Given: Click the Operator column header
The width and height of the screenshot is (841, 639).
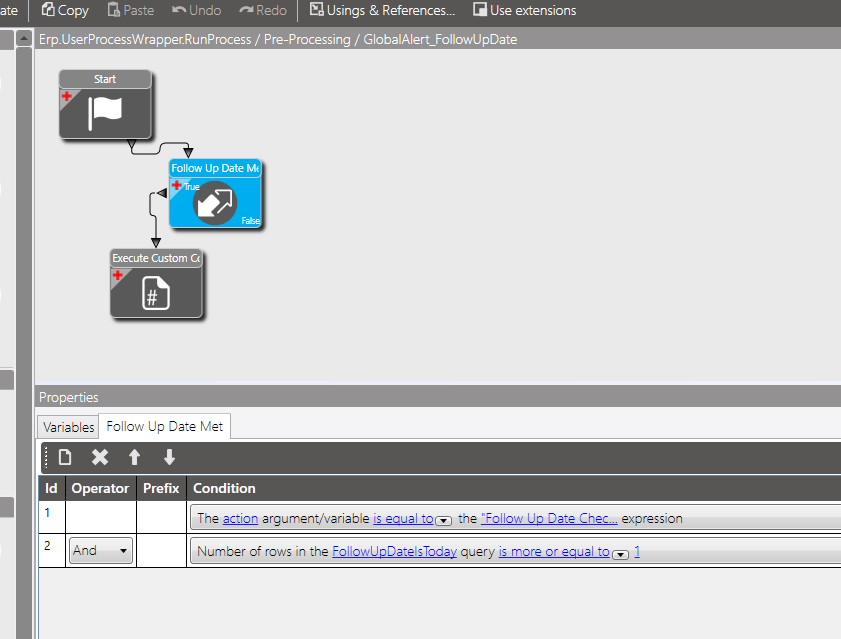Looking at the screenshot, I should [100, 488].
